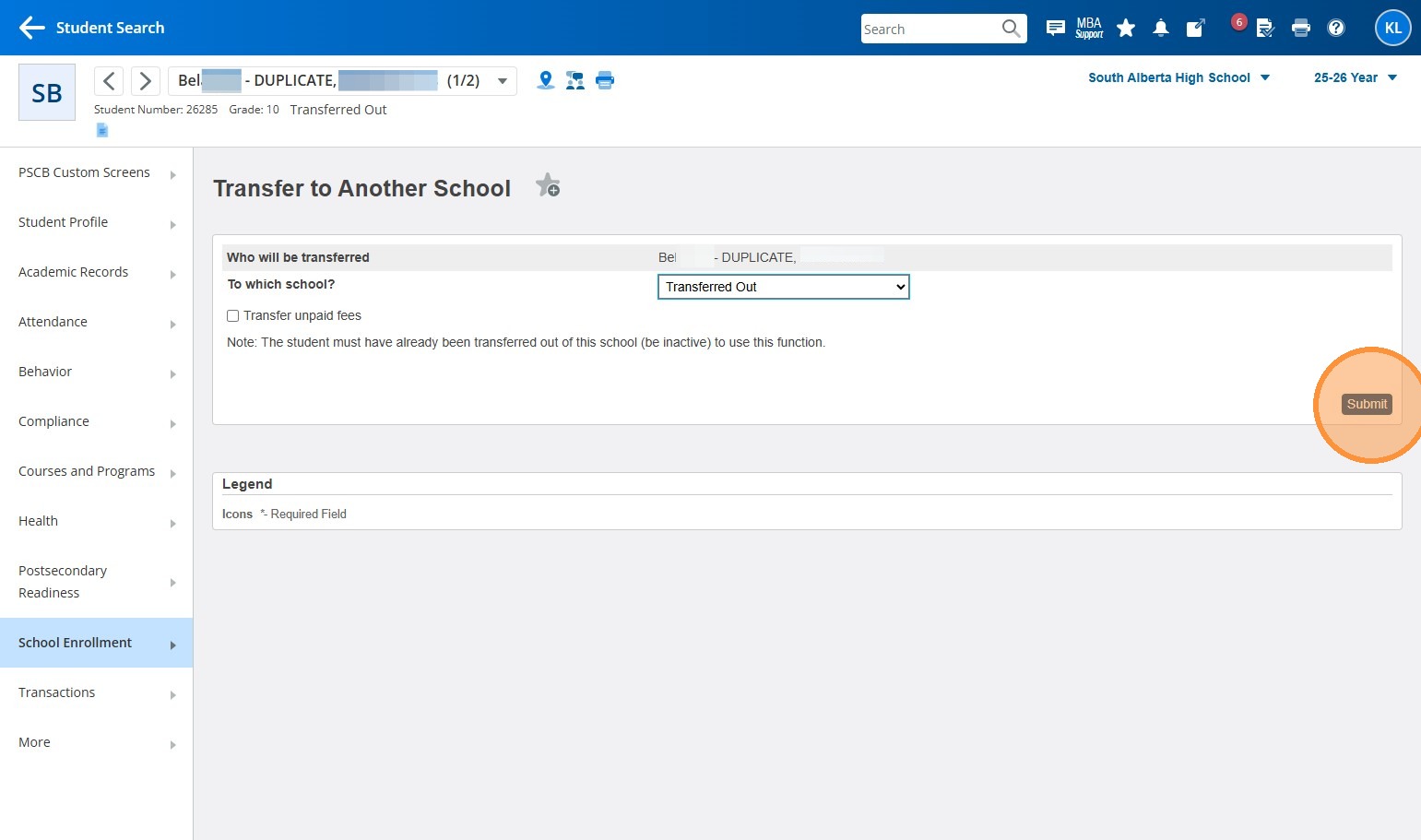Click the Student Number: 26285 text

156,110
